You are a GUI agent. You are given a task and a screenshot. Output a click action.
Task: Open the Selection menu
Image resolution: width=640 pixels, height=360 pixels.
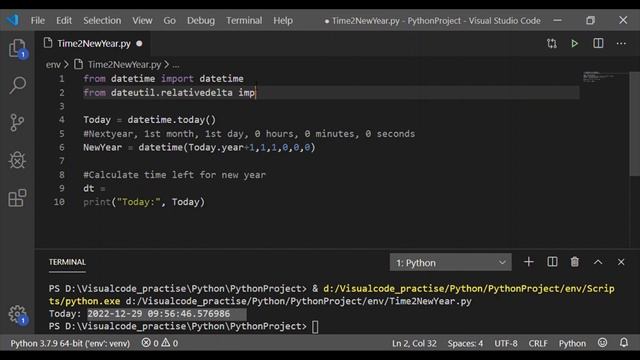(102, 20)
